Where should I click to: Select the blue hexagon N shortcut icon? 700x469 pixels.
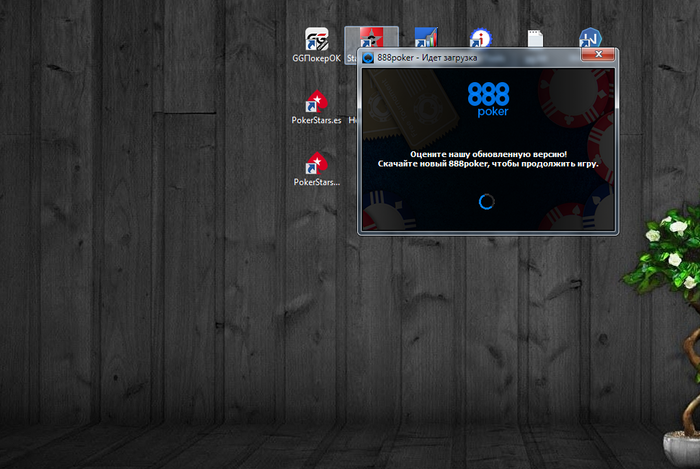590,38
